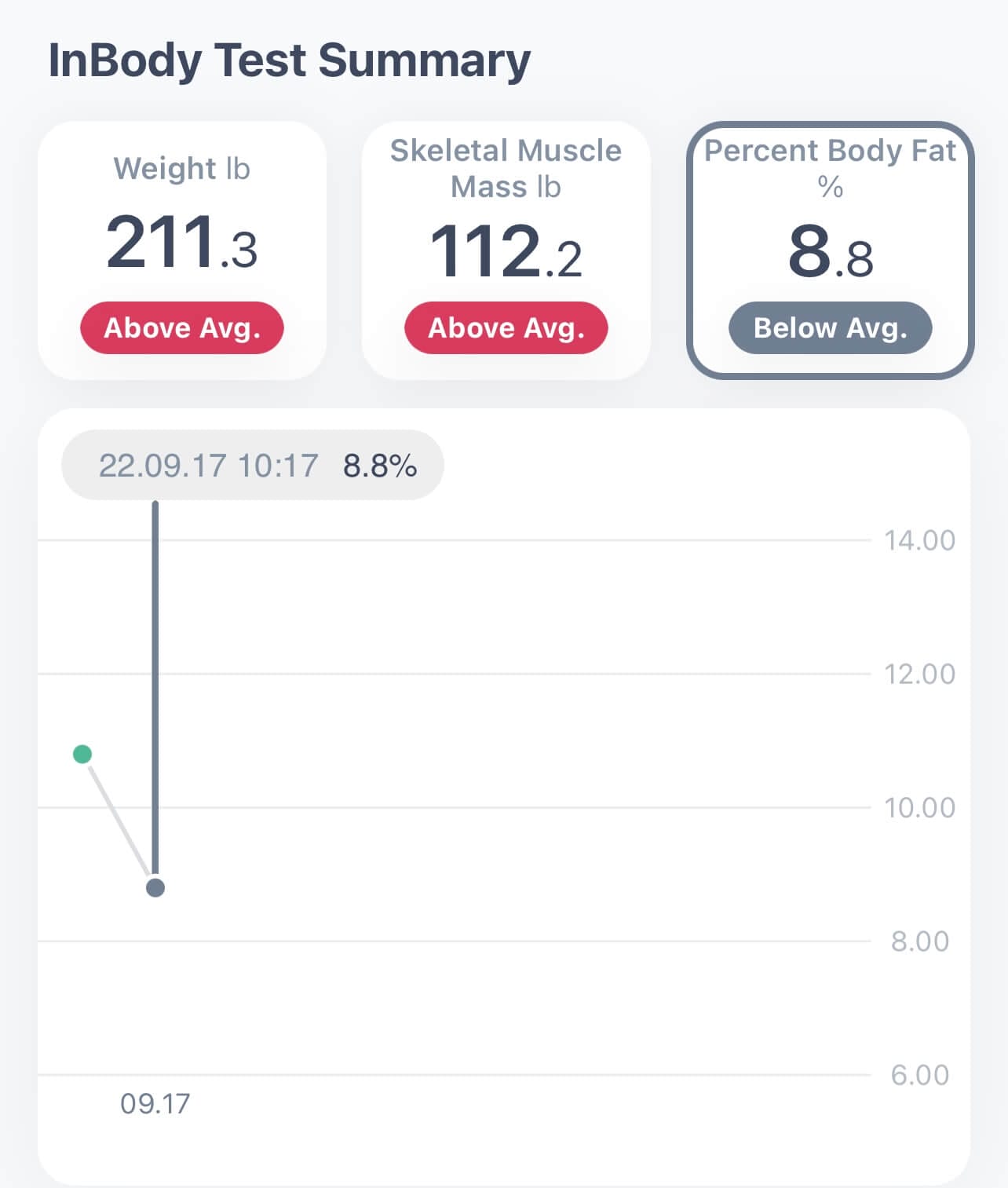The width and height of the screenshot is (1008, 1188).
Task: Click the 8.8% value in the tooltip
Action: tap(380, 465)
